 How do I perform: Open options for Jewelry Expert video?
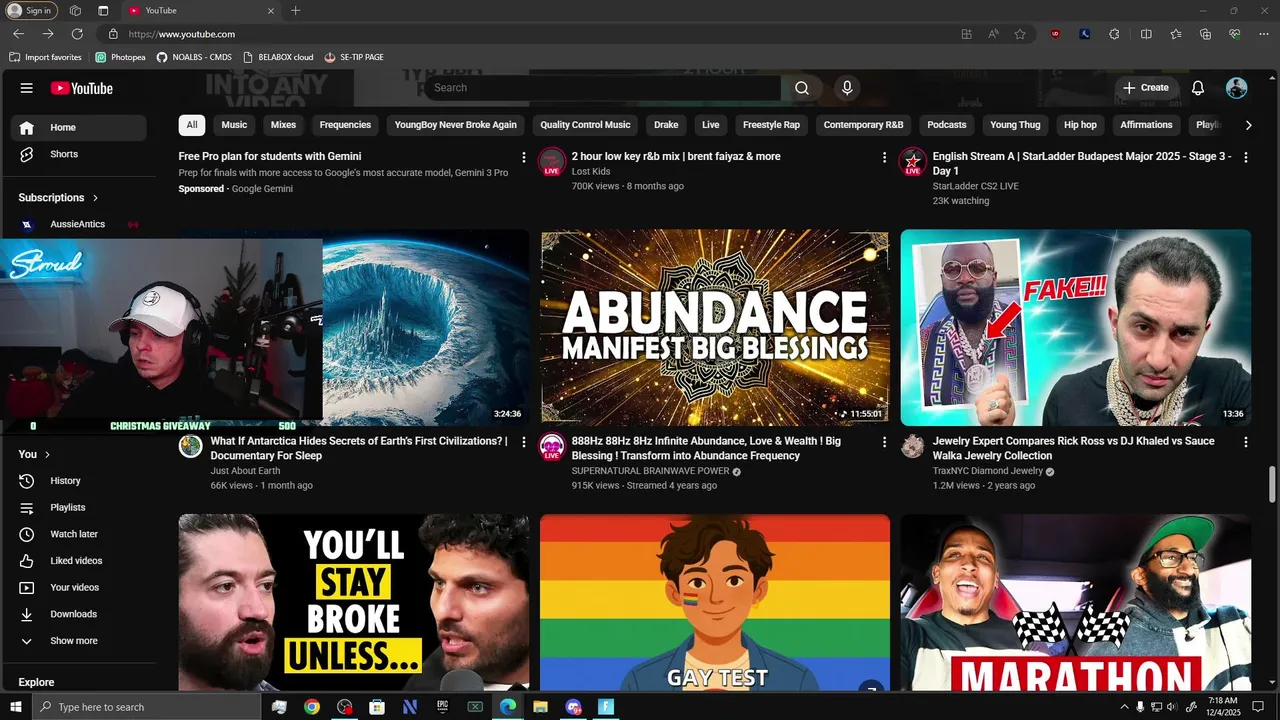[x=1245, y=442]
